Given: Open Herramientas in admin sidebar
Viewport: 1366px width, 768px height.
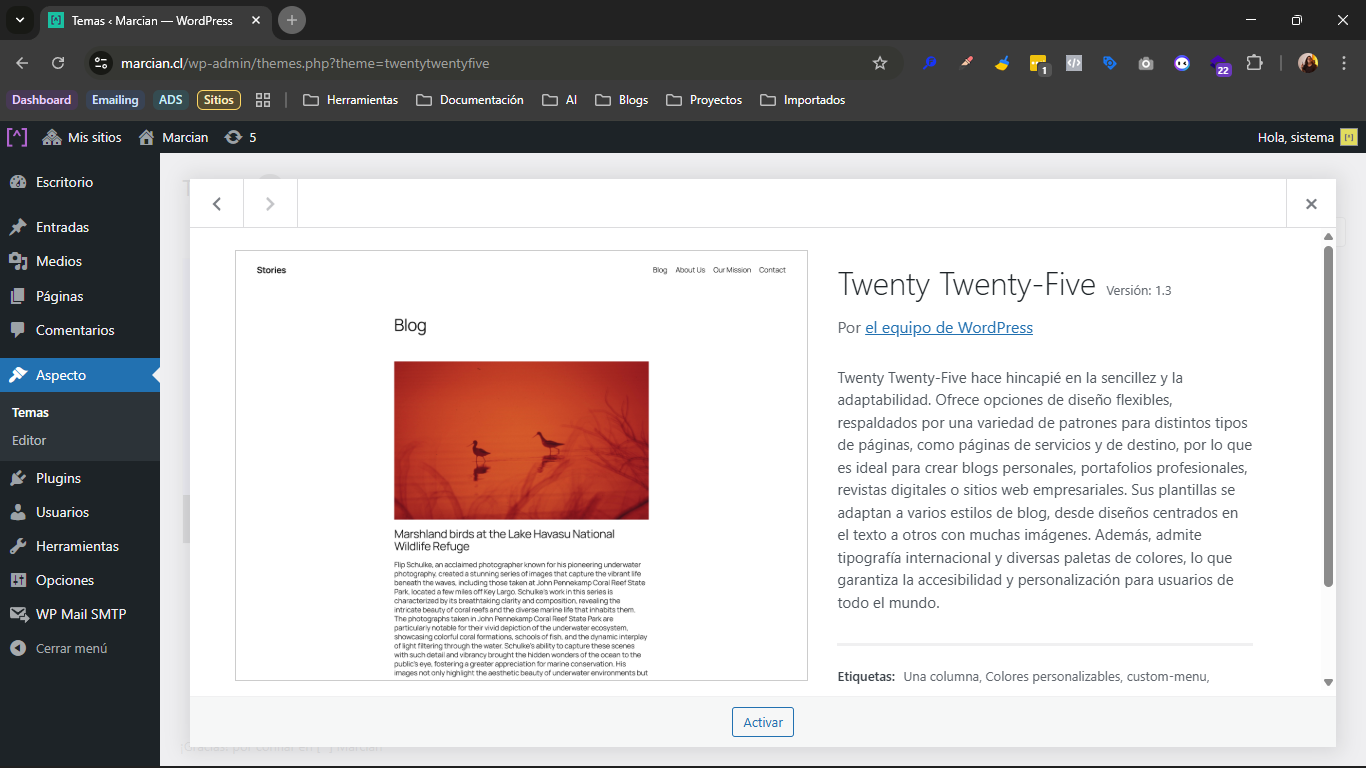Looking at the screenshot, I should click(77, 546).
